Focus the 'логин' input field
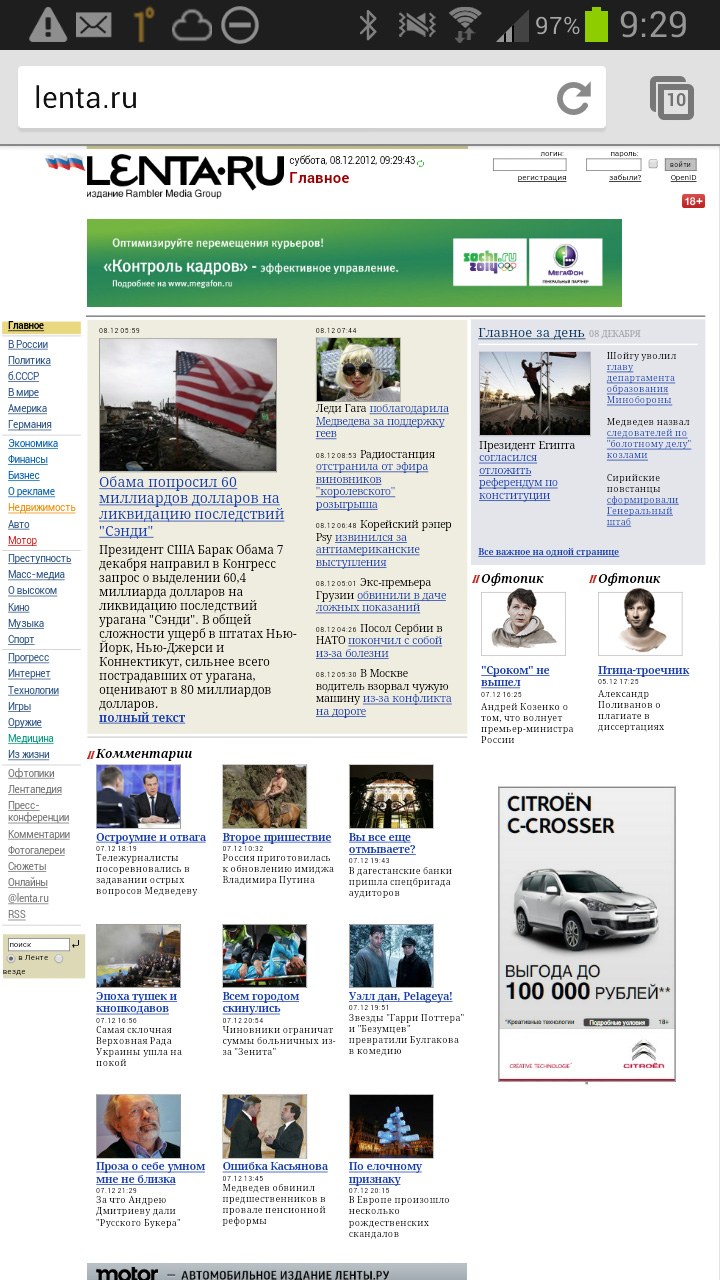 coord(529,164)
